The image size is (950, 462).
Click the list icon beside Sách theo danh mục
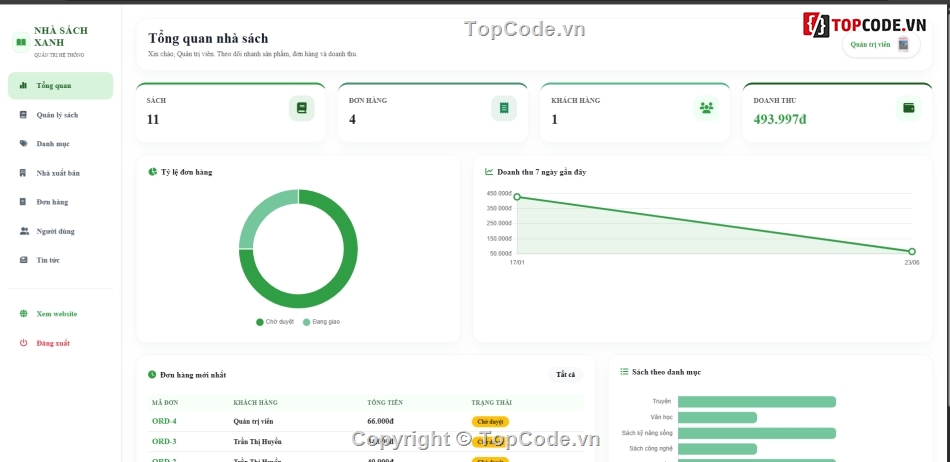pyautogui.click(x=624, y=372)
